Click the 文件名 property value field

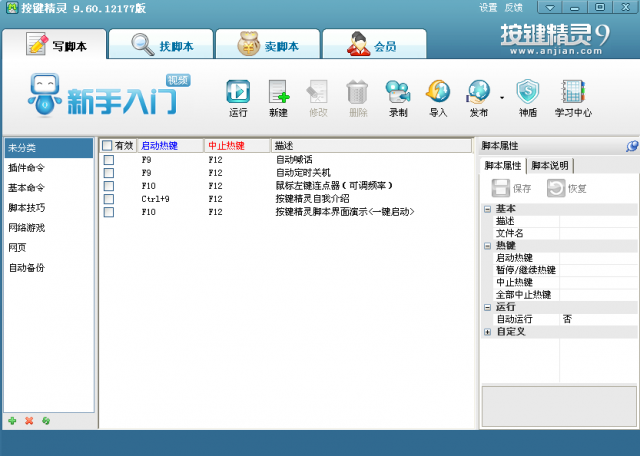[598, 234]
